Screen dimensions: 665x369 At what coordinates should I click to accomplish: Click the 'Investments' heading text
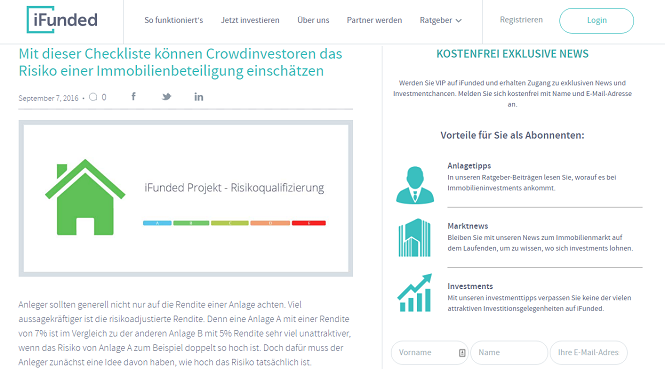coord(470,286)
